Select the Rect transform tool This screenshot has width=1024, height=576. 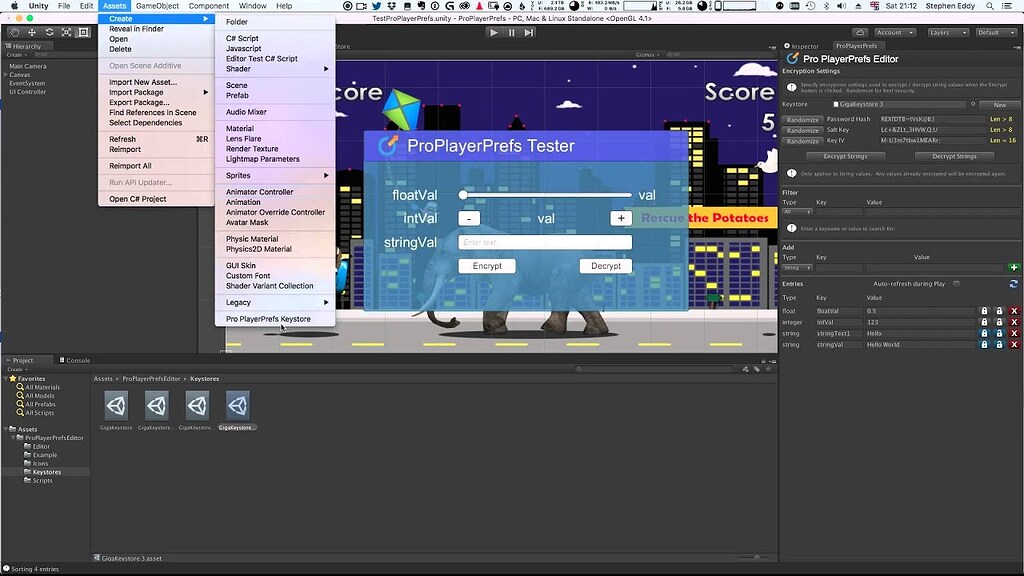(x=83, y=32)
